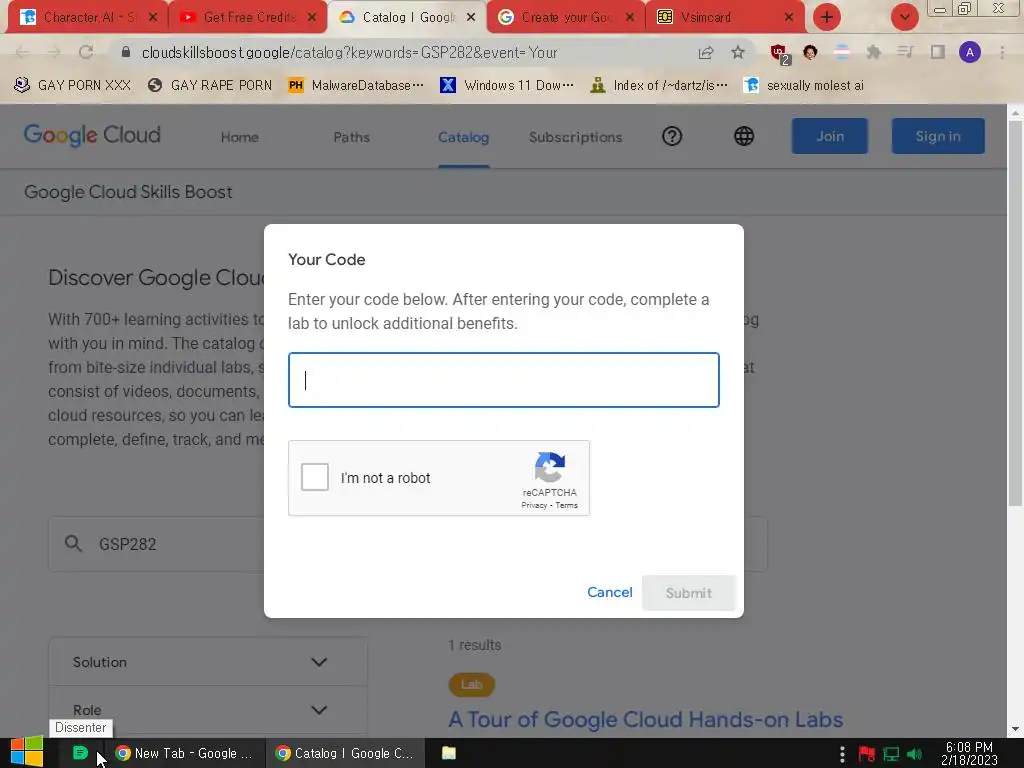Click the 1 results text

pos(475,645)
